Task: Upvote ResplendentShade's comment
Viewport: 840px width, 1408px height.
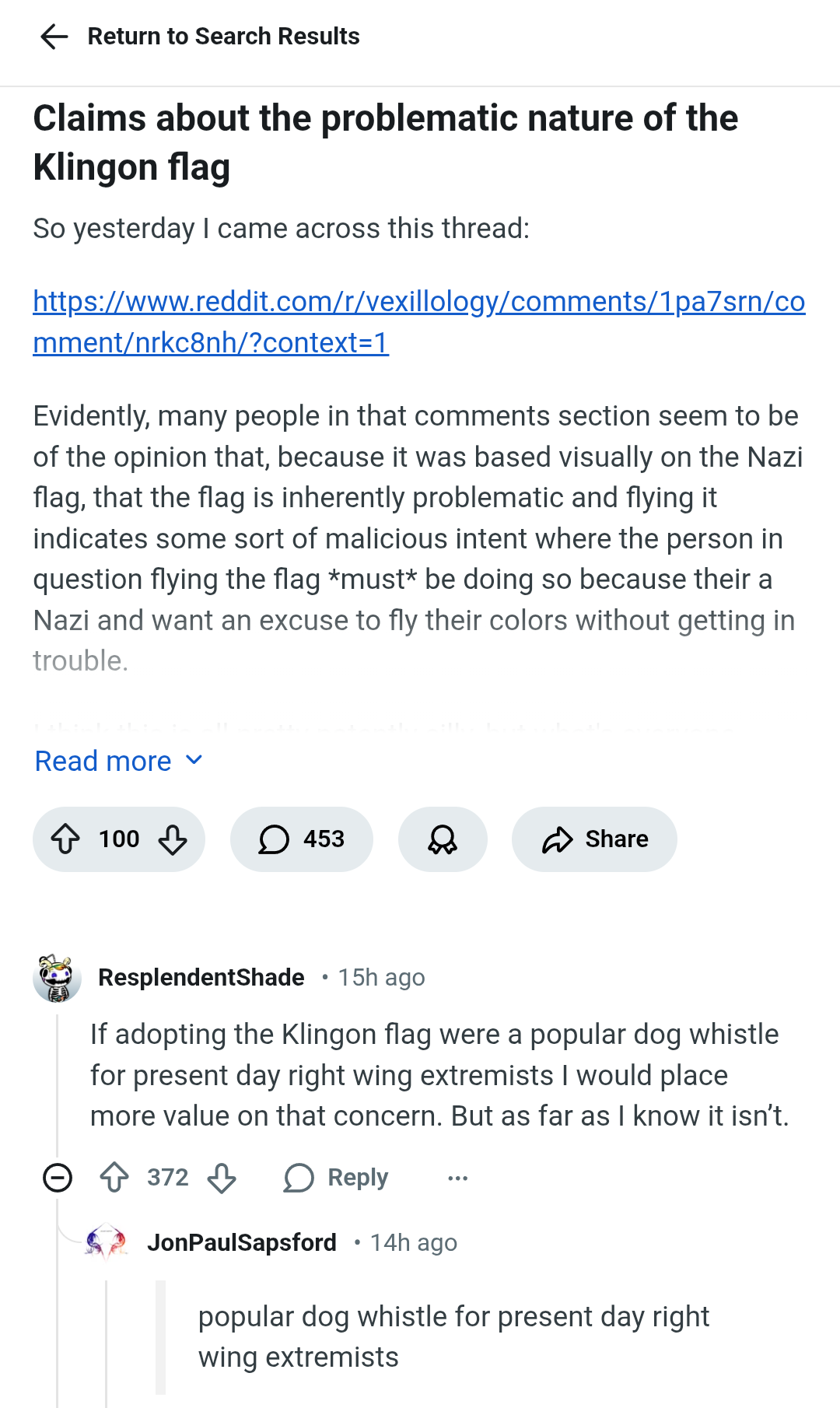Action: [114, 1178]
